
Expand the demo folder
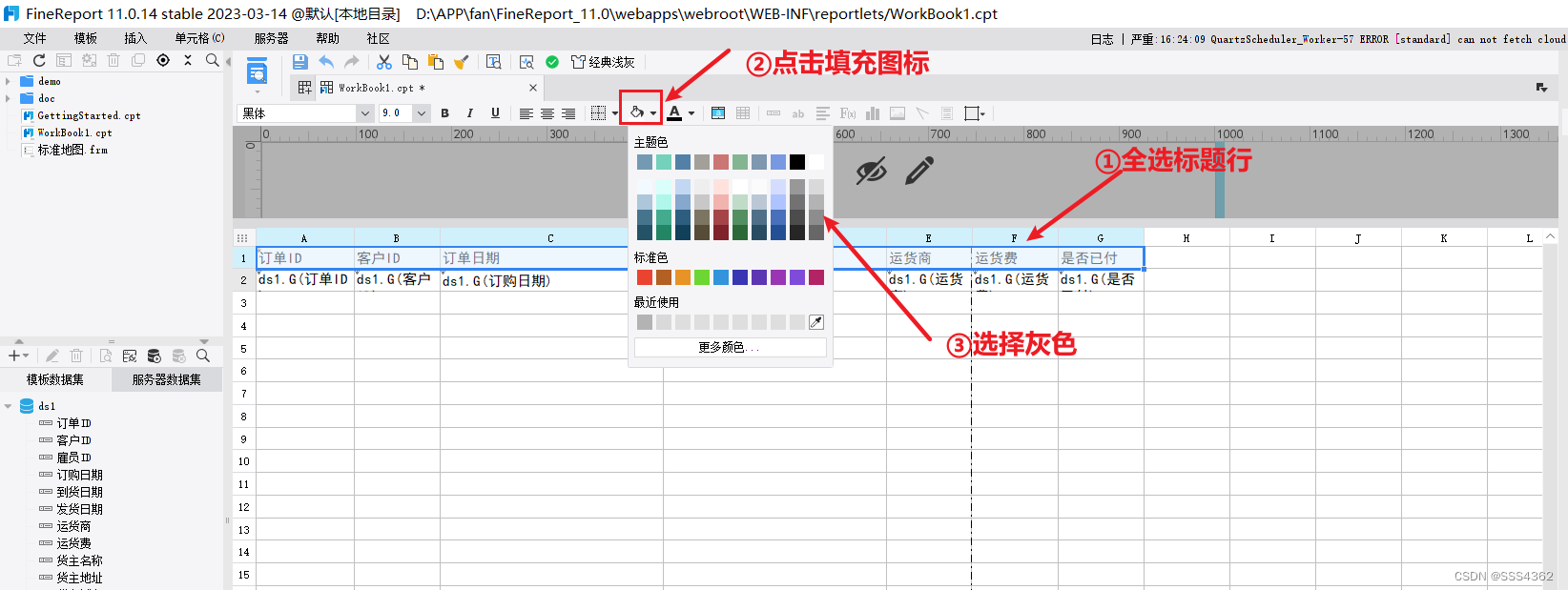8,82
